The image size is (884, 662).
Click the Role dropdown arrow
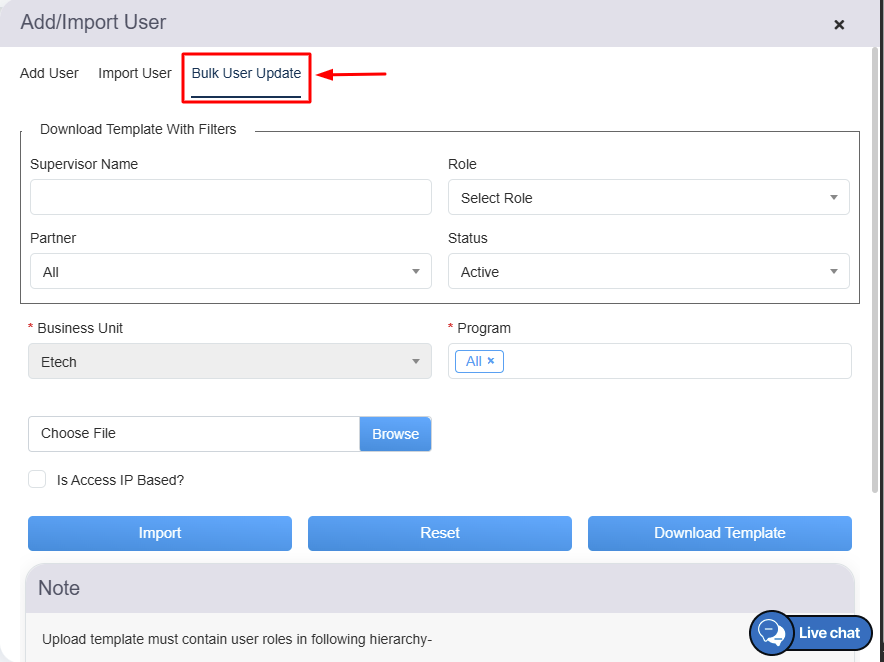(x=834, y=198)
